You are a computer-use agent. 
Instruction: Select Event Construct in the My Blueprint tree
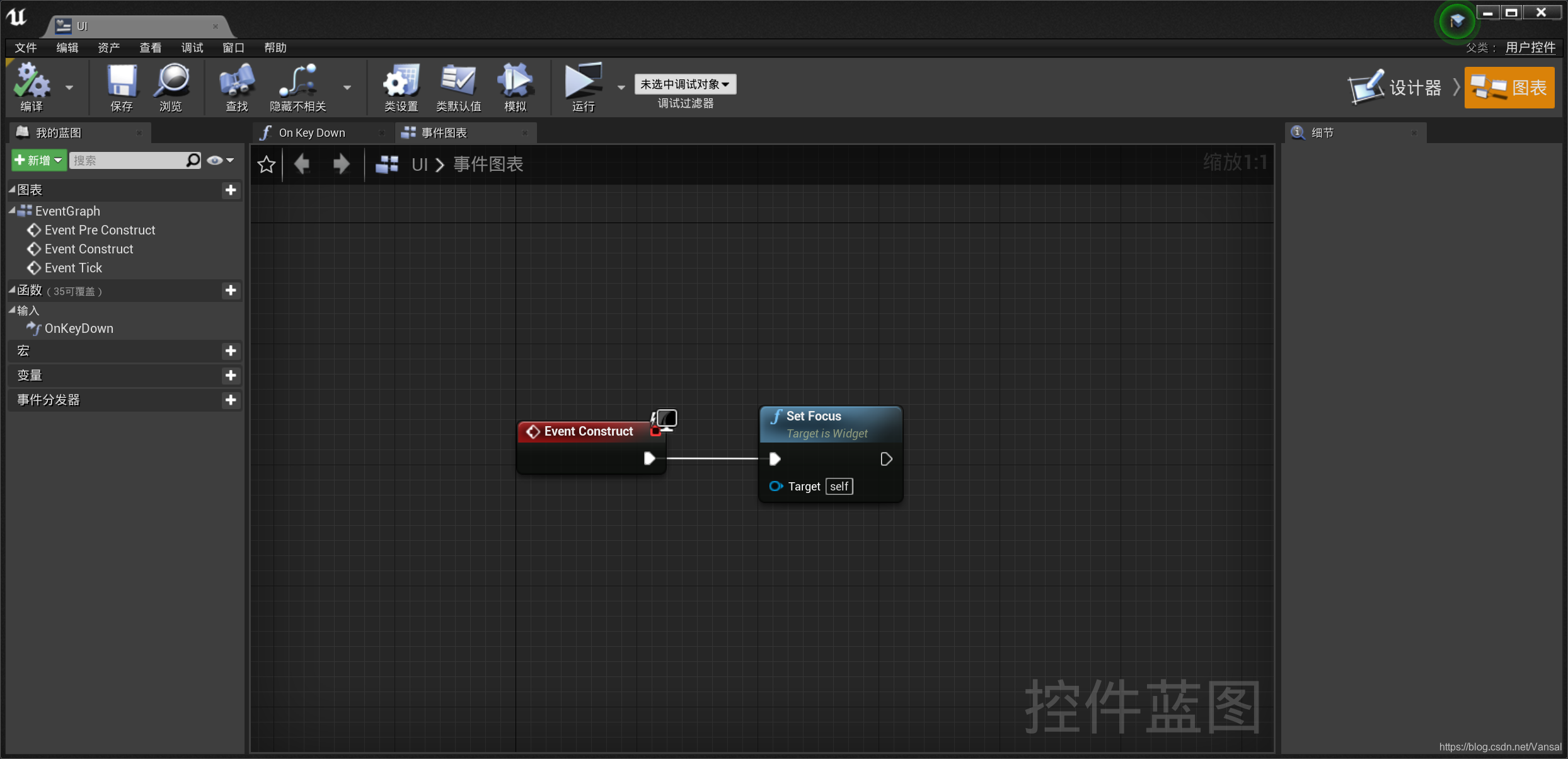coord(89,249)
